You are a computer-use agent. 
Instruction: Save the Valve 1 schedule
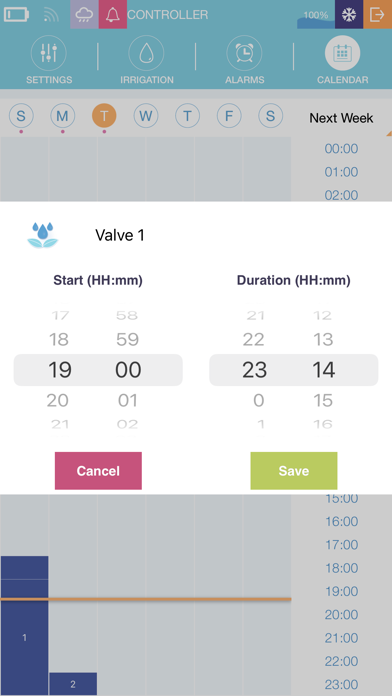pos(294,471)
